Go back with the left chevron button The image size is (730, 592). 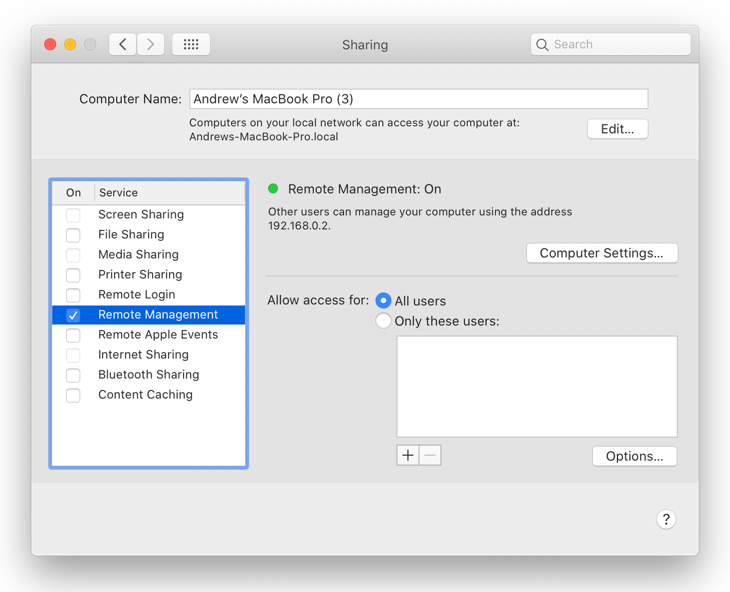point(122,44)
